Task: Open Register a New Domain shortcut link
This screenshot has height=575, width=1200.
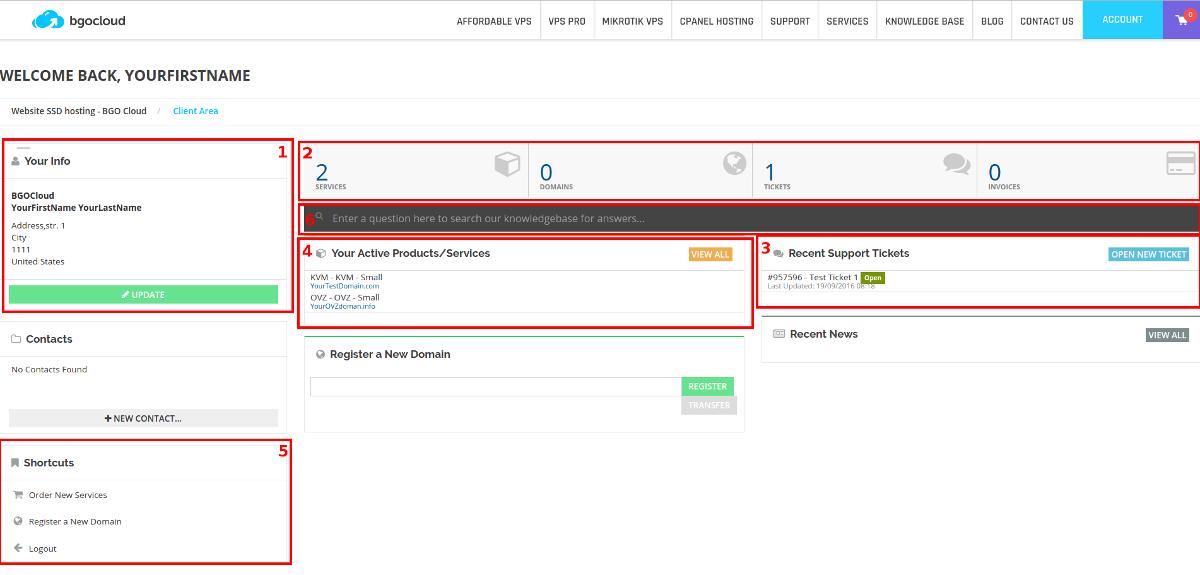Action: click(75, 522)
